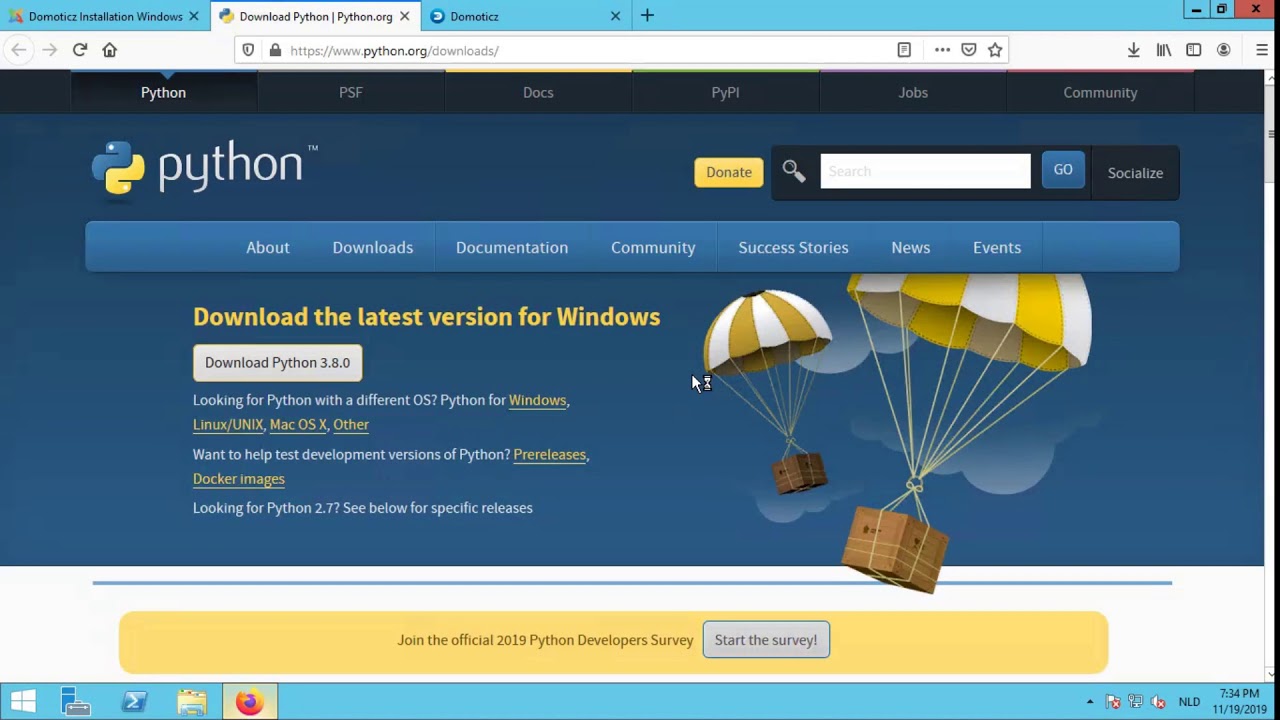Click Download Python 3.8.0 button

point(278,363)
